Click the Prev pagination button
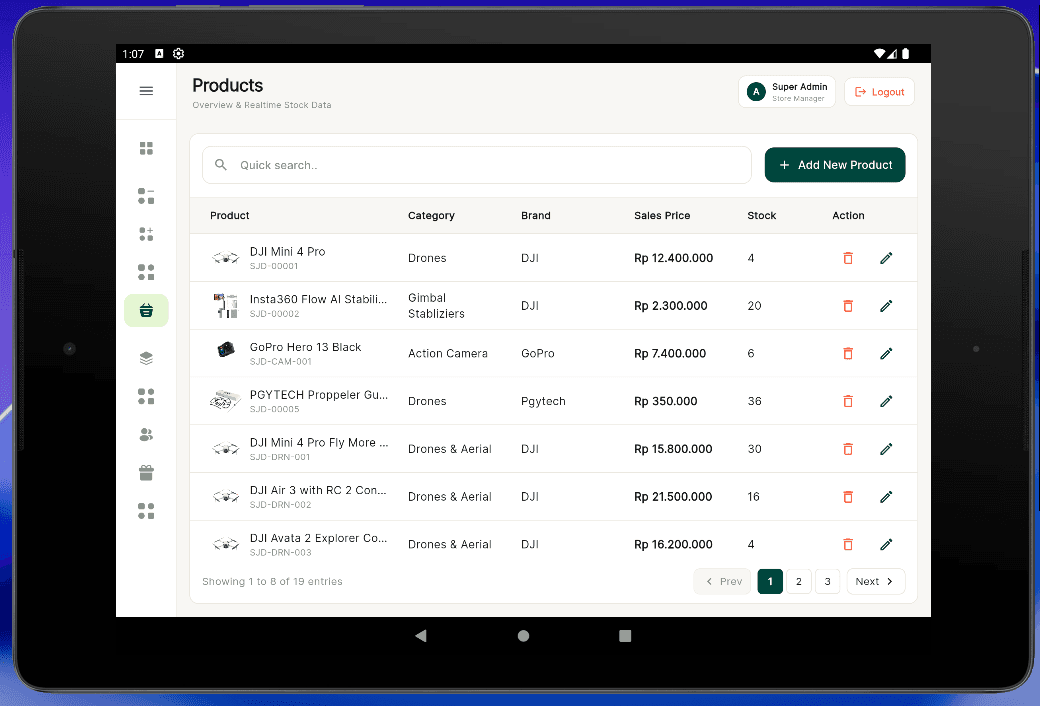Image resolution: width=1040 pixels, height=706 pixels. point(722,581)
